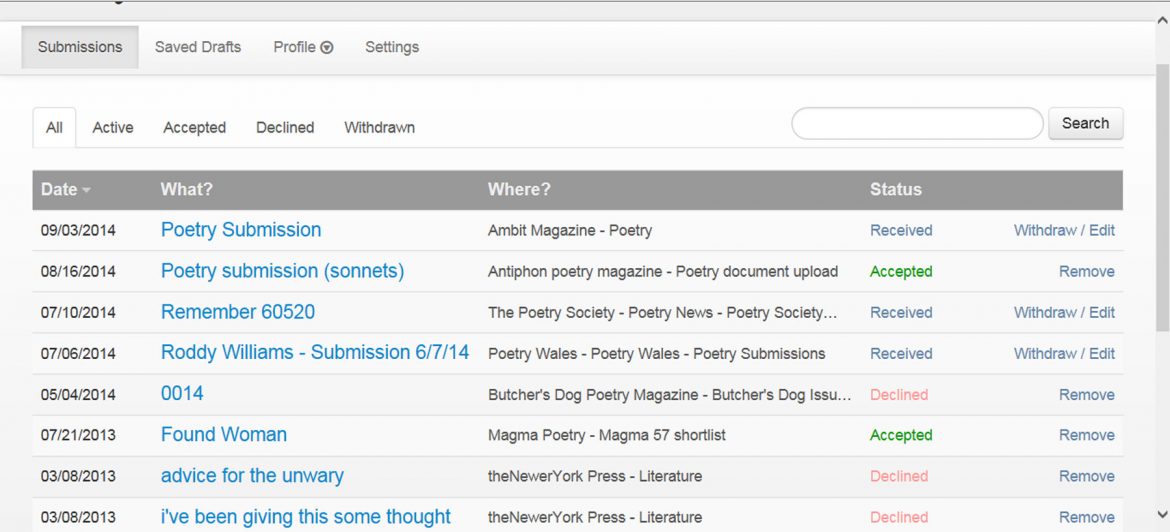
Task: Open advice for the unwary submission
Action: 252,476
